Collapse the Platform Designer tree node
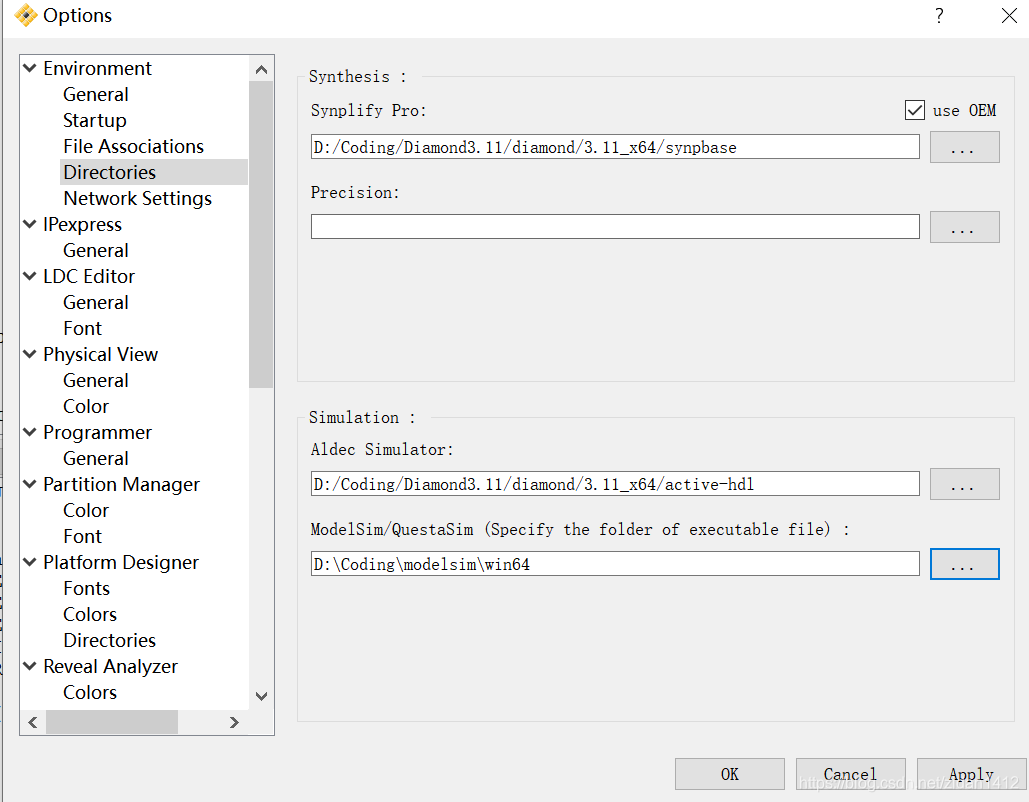 (x=30, y=562)
